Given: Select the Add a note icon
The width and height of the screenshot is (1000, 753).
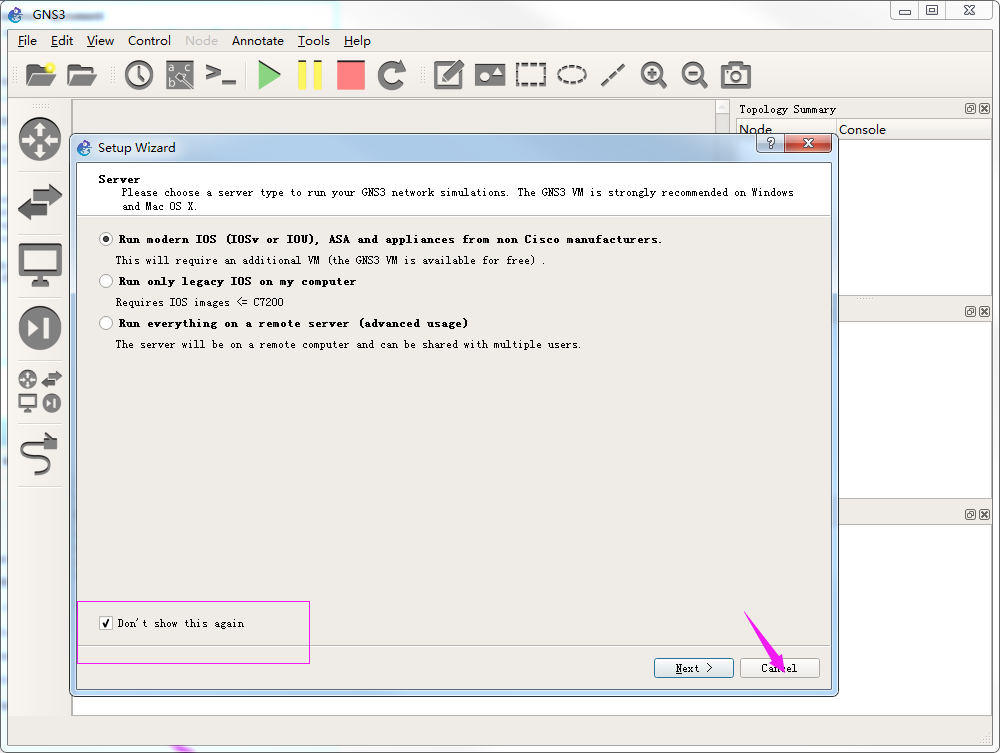Looking at the screenshot, I should 448,75.
